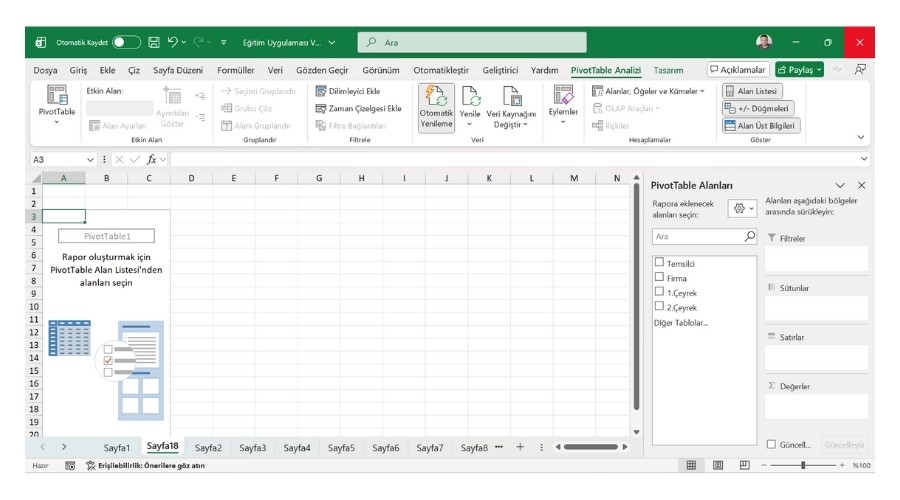Switch to the Ekle tab

107,70
